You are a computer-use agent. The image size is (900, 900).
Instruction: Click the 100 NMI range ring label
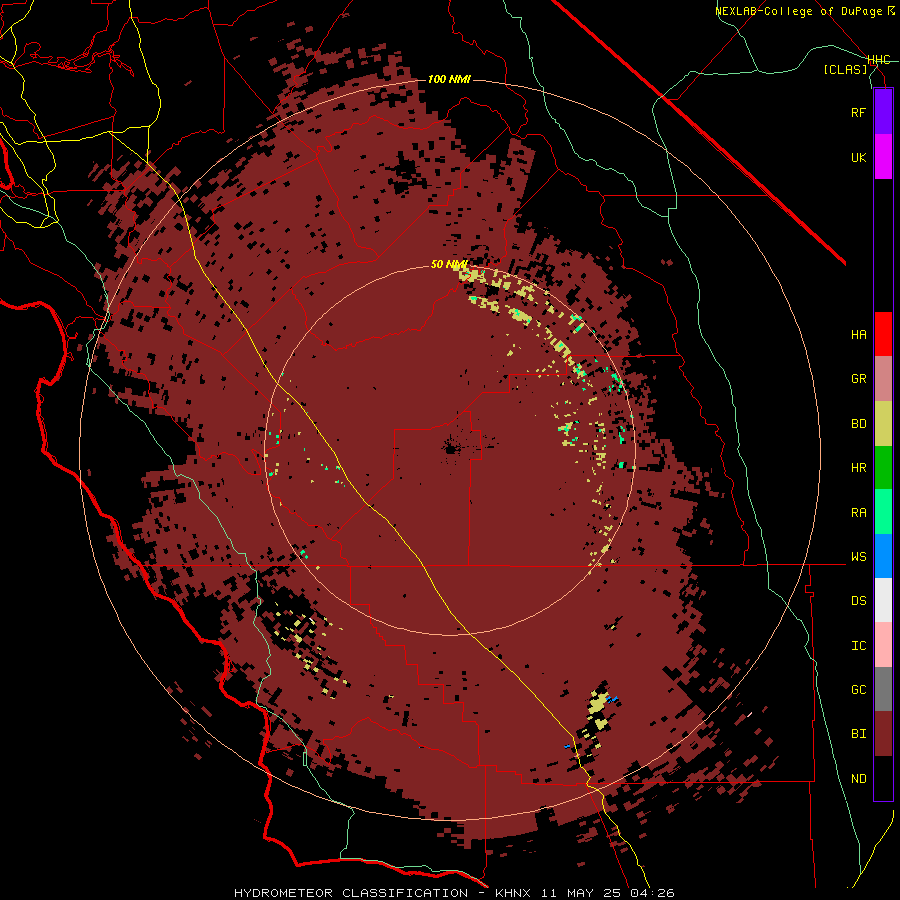449,79
